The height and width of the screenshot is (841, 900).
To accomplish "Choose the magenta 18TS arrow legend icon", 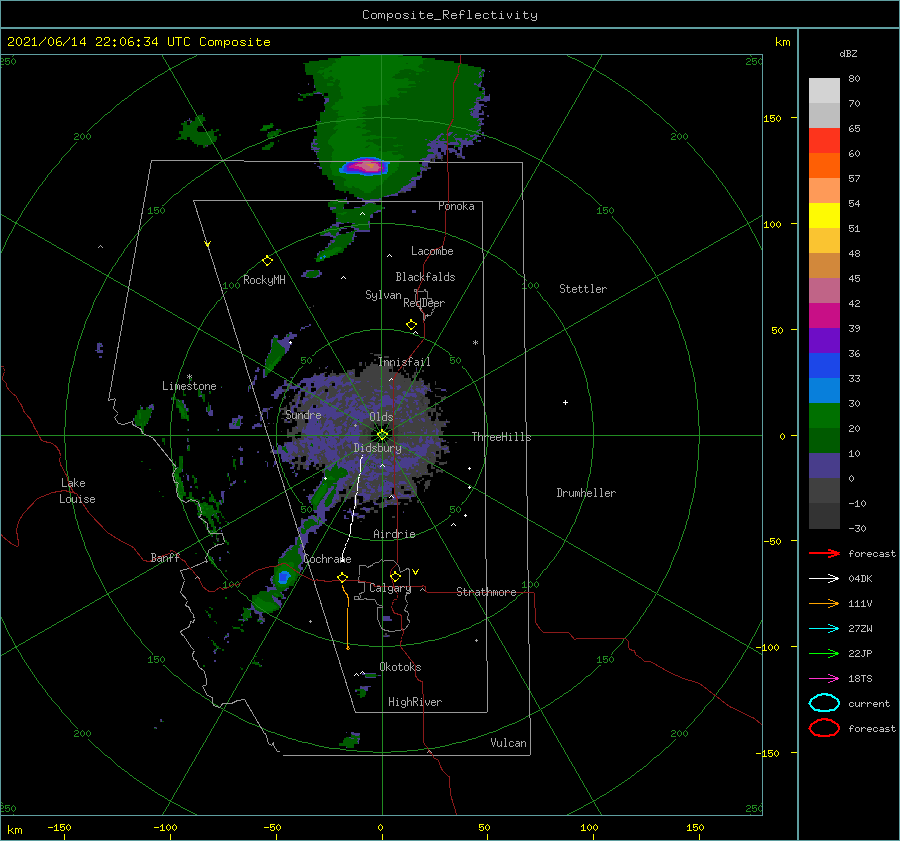I will pos(824,679).
